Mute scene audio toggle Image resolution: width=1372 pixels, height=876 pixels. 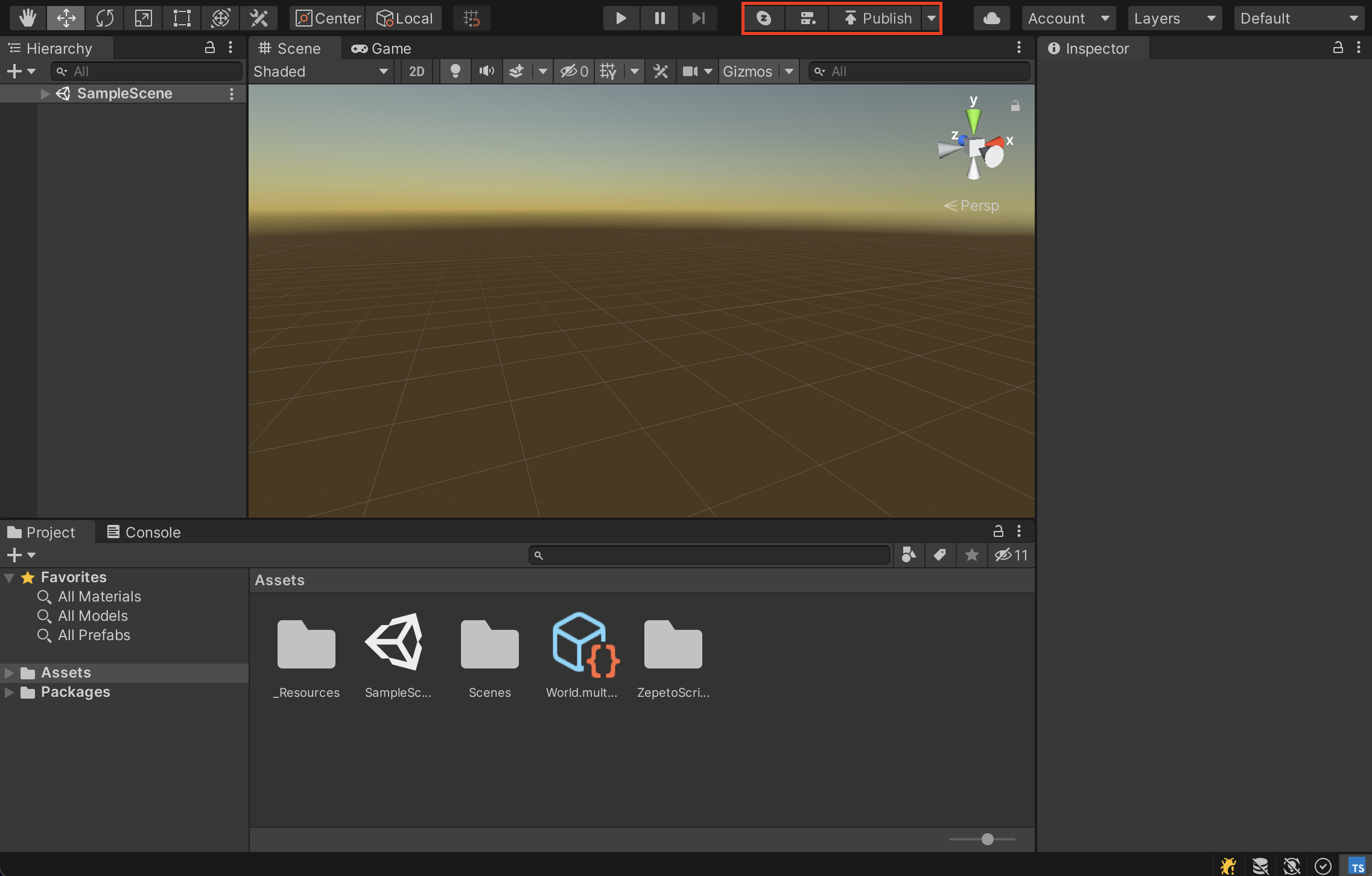(486, 71)
